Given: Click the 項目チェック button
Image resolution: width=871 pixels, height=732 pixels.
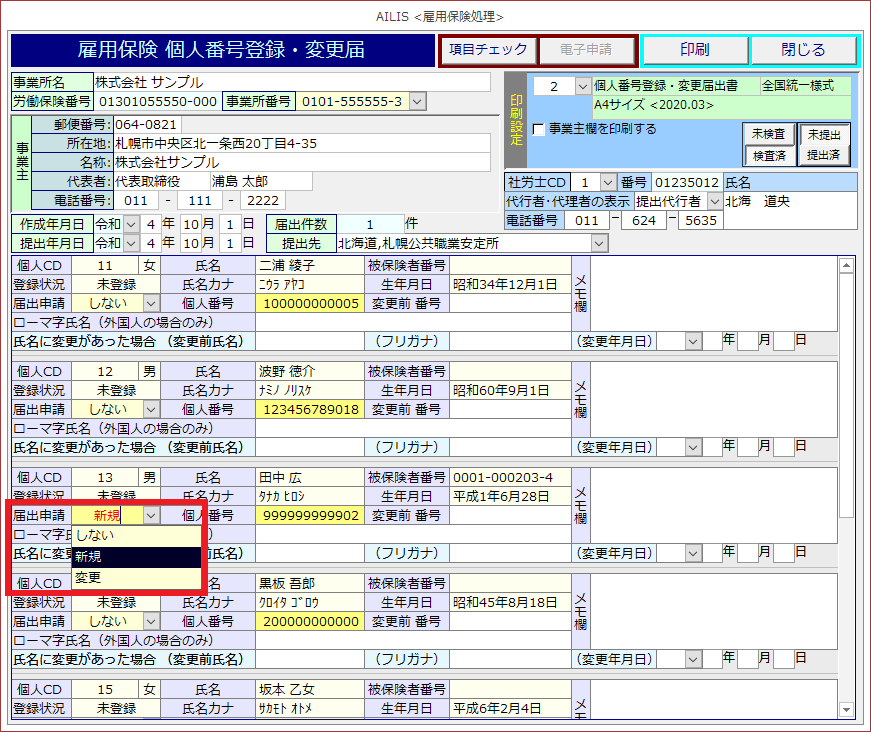Looking at the screenshot, I should [x=488, y=50].
